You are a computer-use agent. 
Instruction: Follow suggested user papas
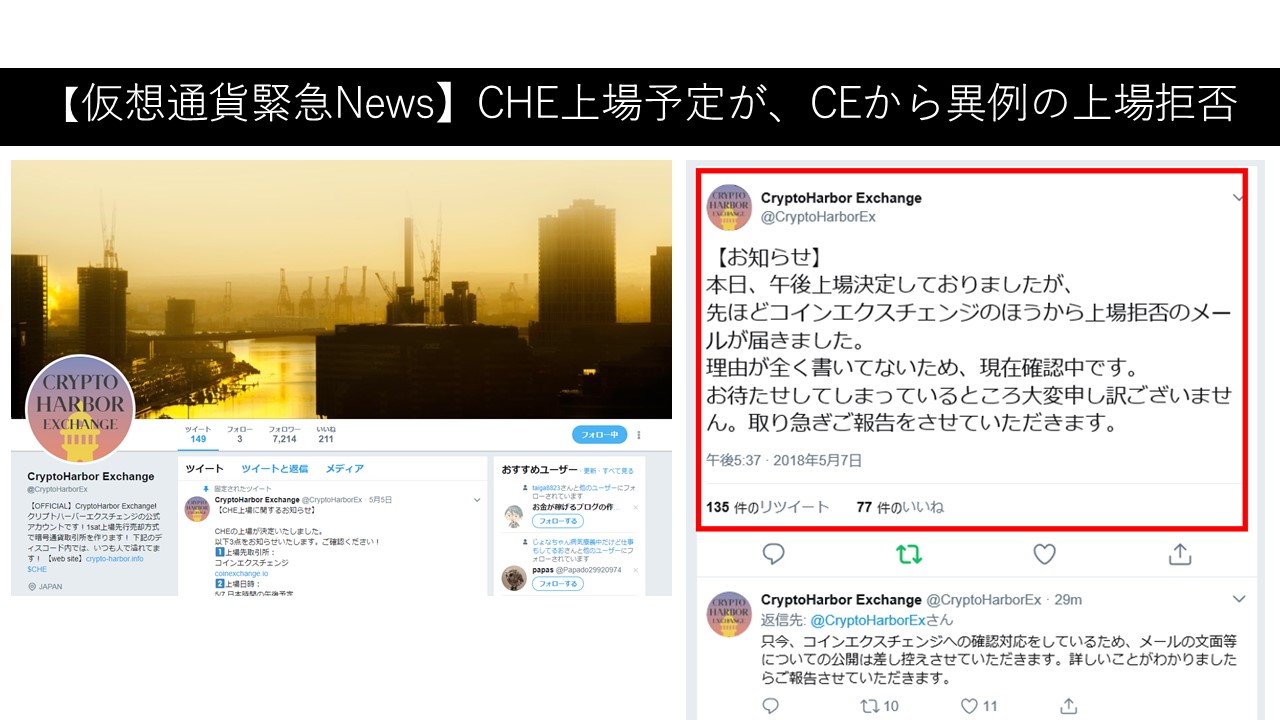point(557,583)
